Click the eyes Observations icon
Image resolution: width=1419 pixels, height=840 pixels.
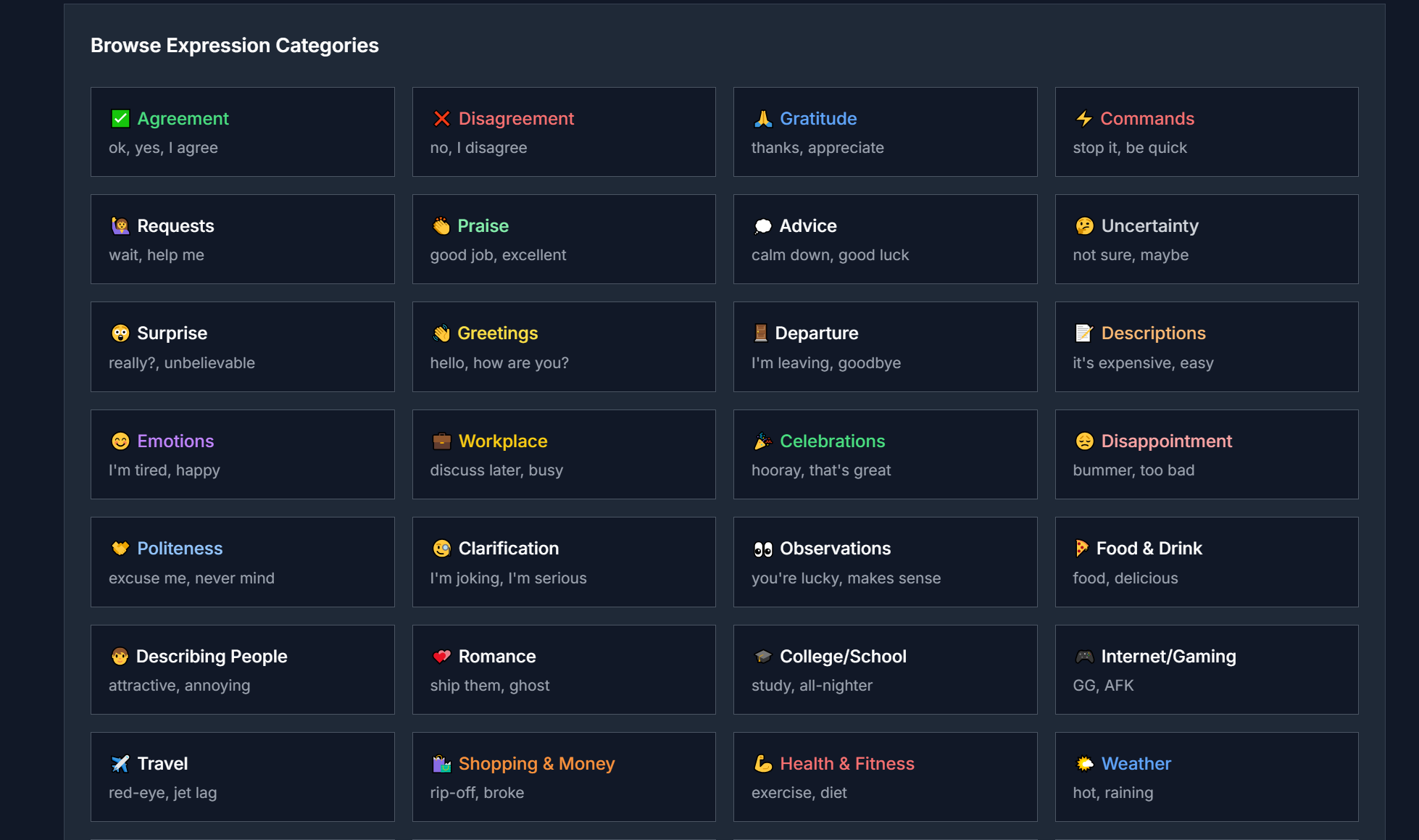(762, 549)
